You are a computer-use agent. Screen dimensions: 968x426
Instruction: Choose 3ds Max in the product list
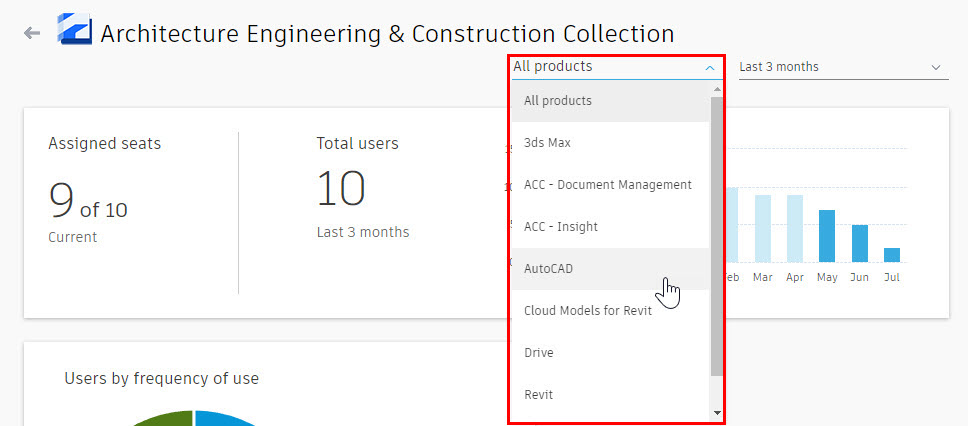(610, 143)
